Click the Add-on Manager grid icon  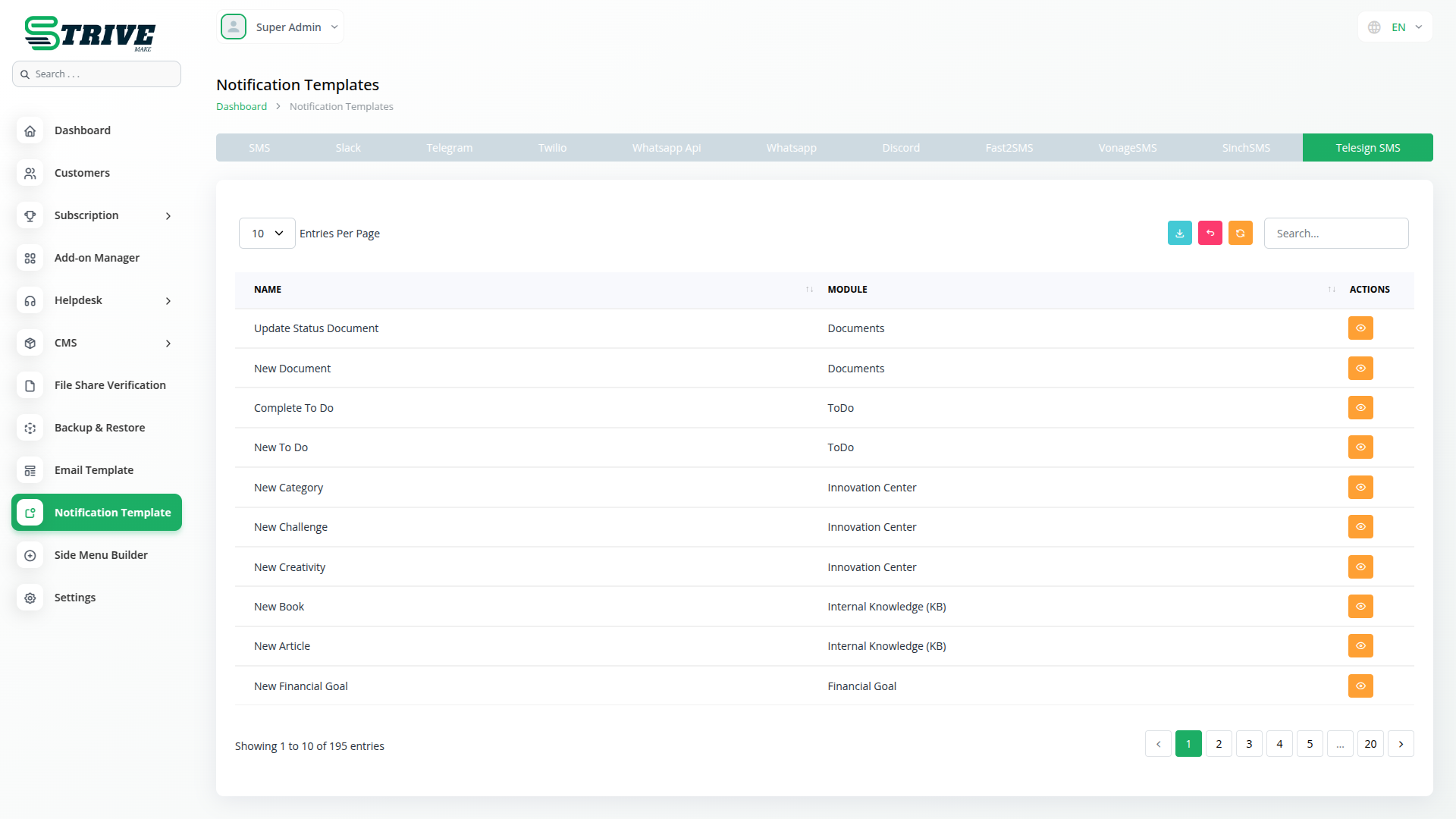pos(30,258)
